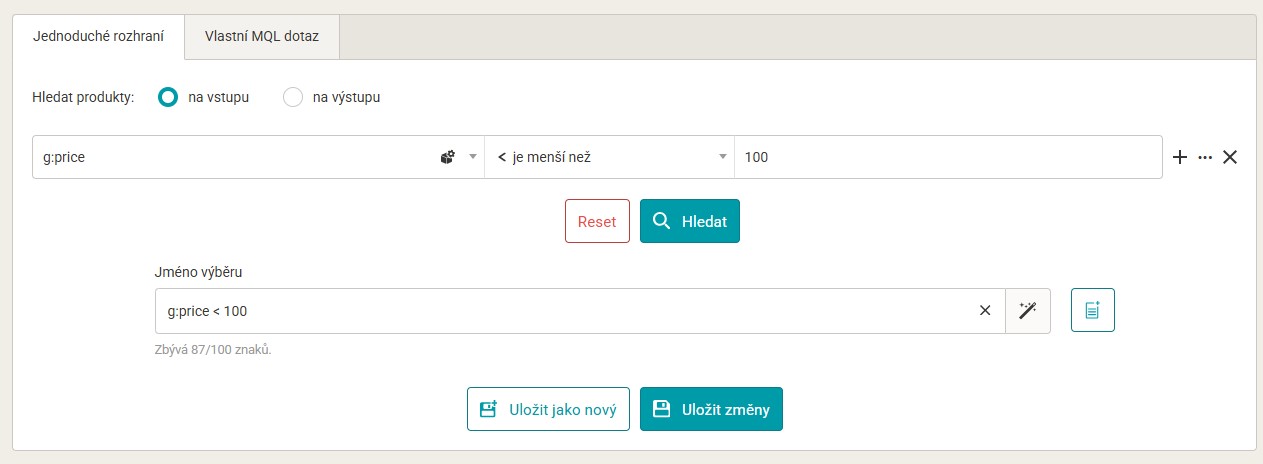Click the value field containing 100
The width and height of the screenshot is (1263, 464).
point(947,157)
